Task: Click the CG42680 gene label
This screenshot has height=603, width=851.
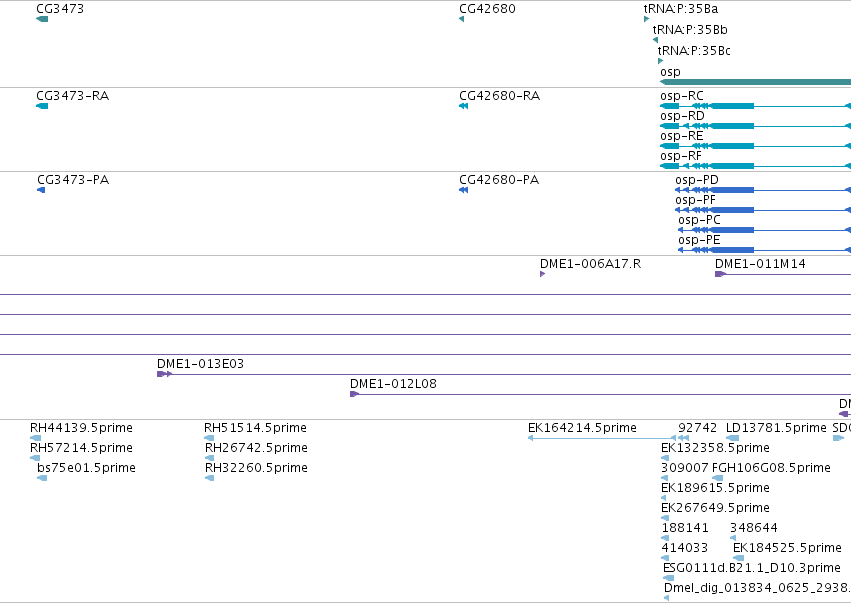Action: click(x=487, y=9)
